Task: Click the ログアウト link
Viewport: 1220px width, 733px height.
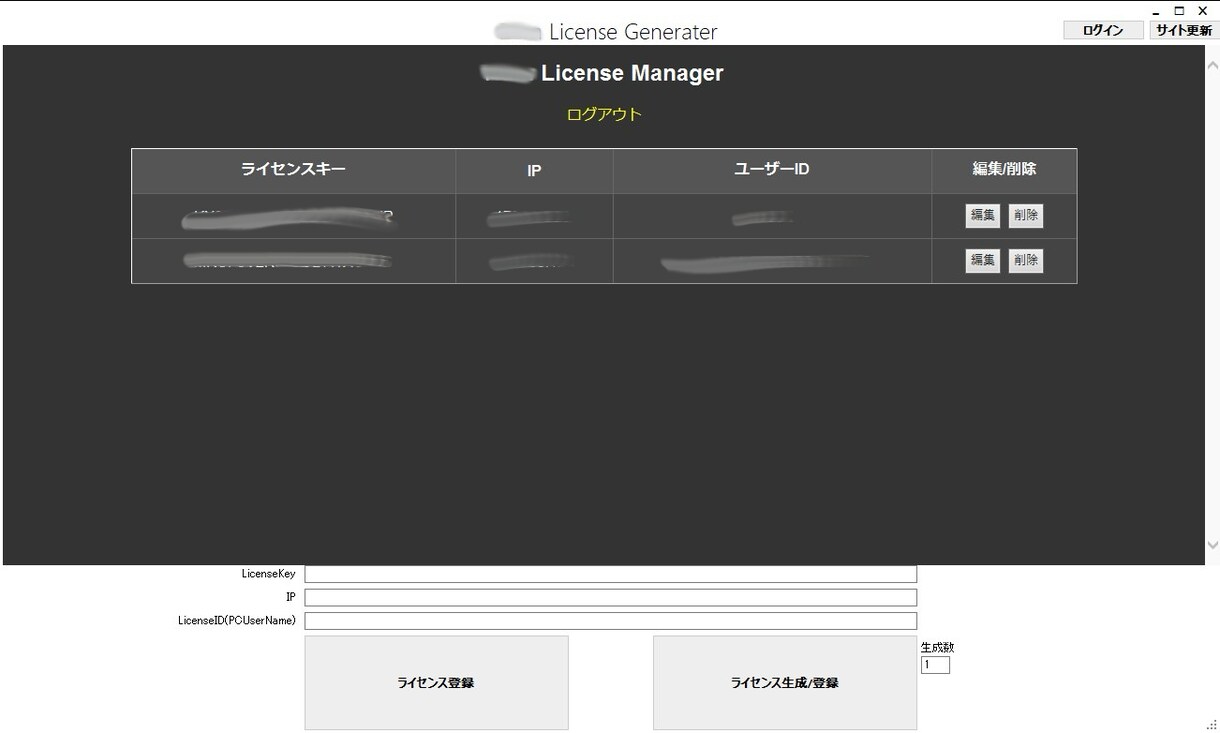Action: click(604, 114)
